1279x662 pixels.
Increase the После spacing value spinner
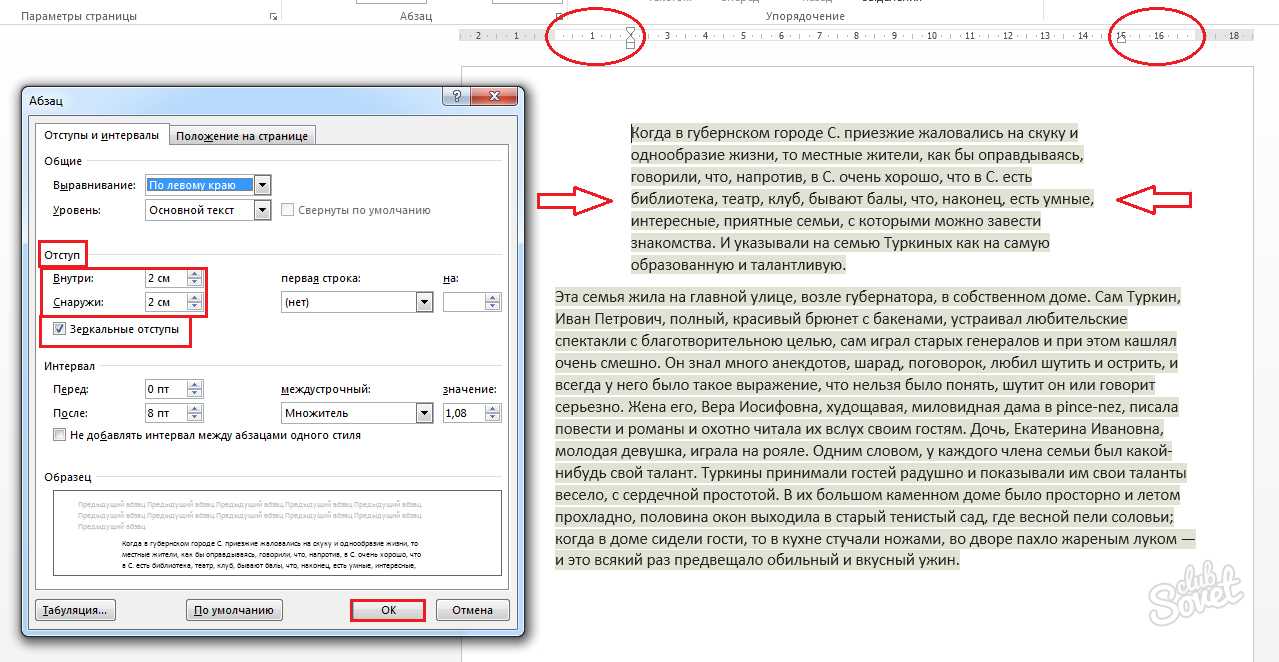tap(195, 408)
